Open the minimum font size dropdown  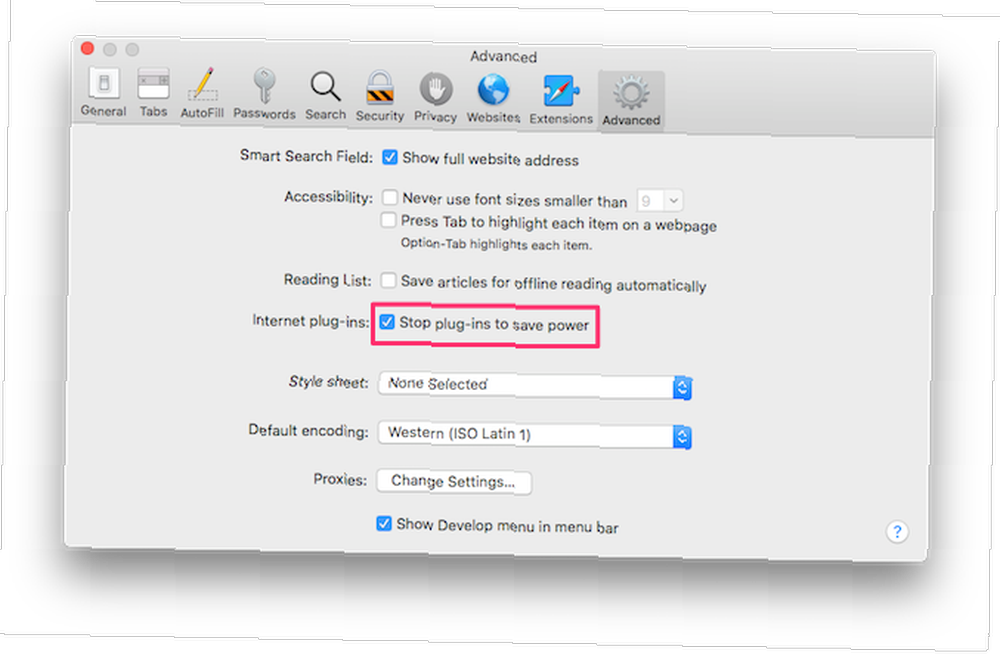tap(659, 201)
